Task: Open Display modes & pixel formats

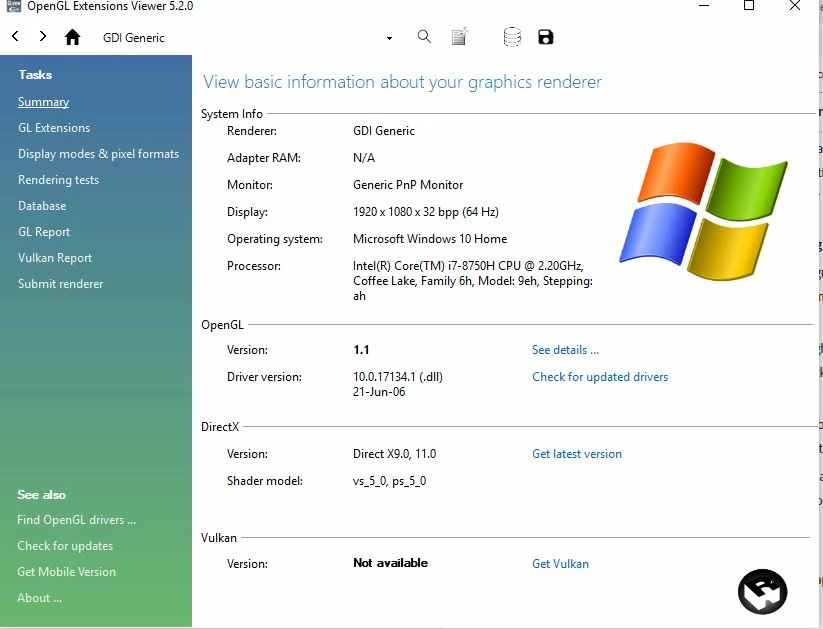Action: [99, 154]
